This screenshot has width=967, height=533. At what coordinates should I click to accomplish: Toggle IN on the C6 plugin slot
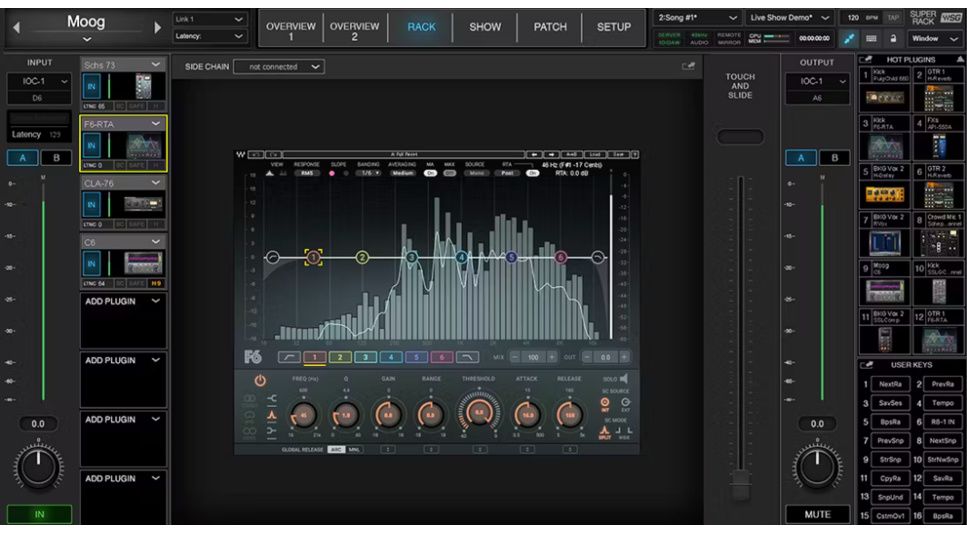[91, 264]
